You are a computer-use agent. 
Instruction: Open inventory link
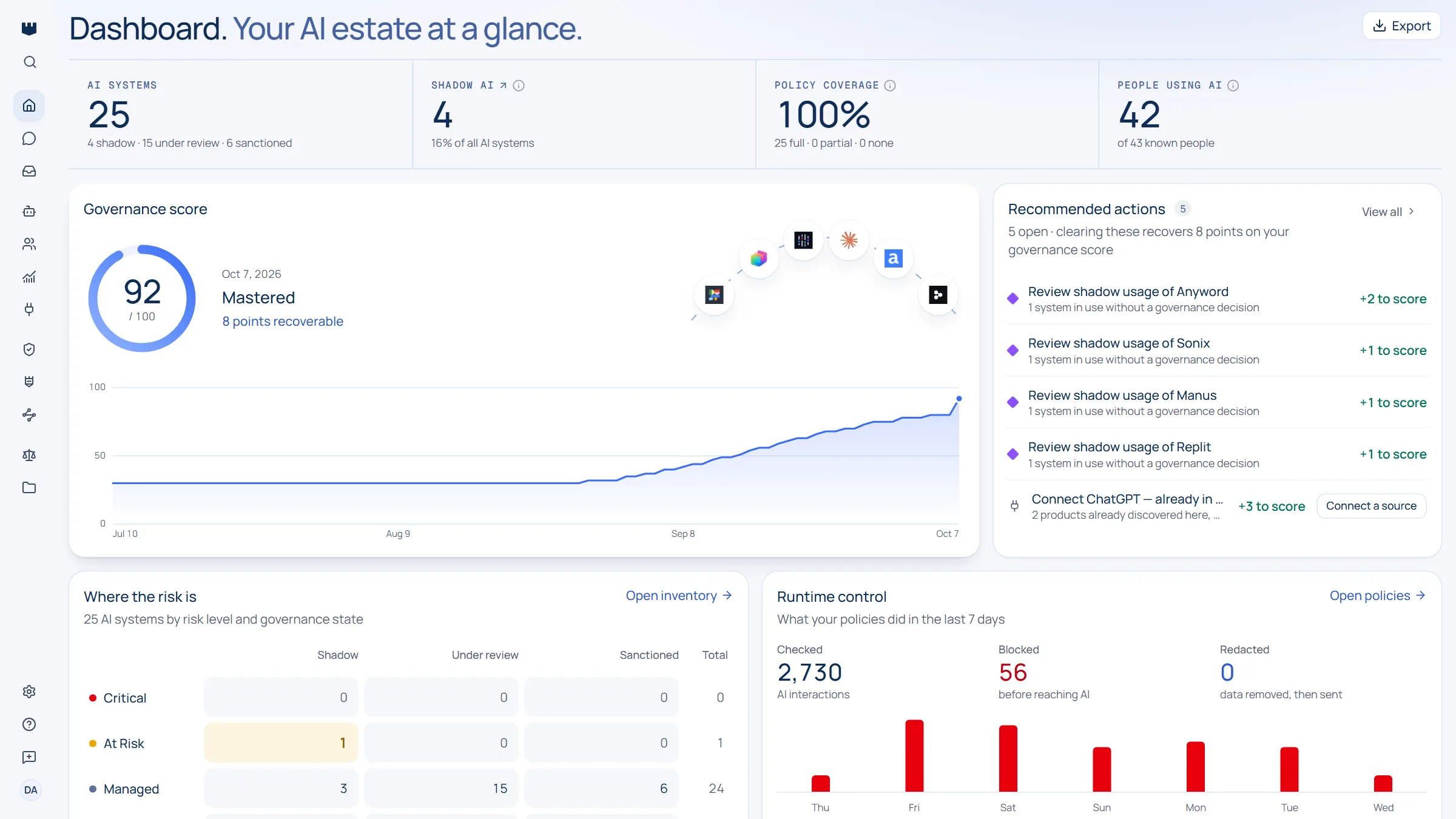click(679, 596)
